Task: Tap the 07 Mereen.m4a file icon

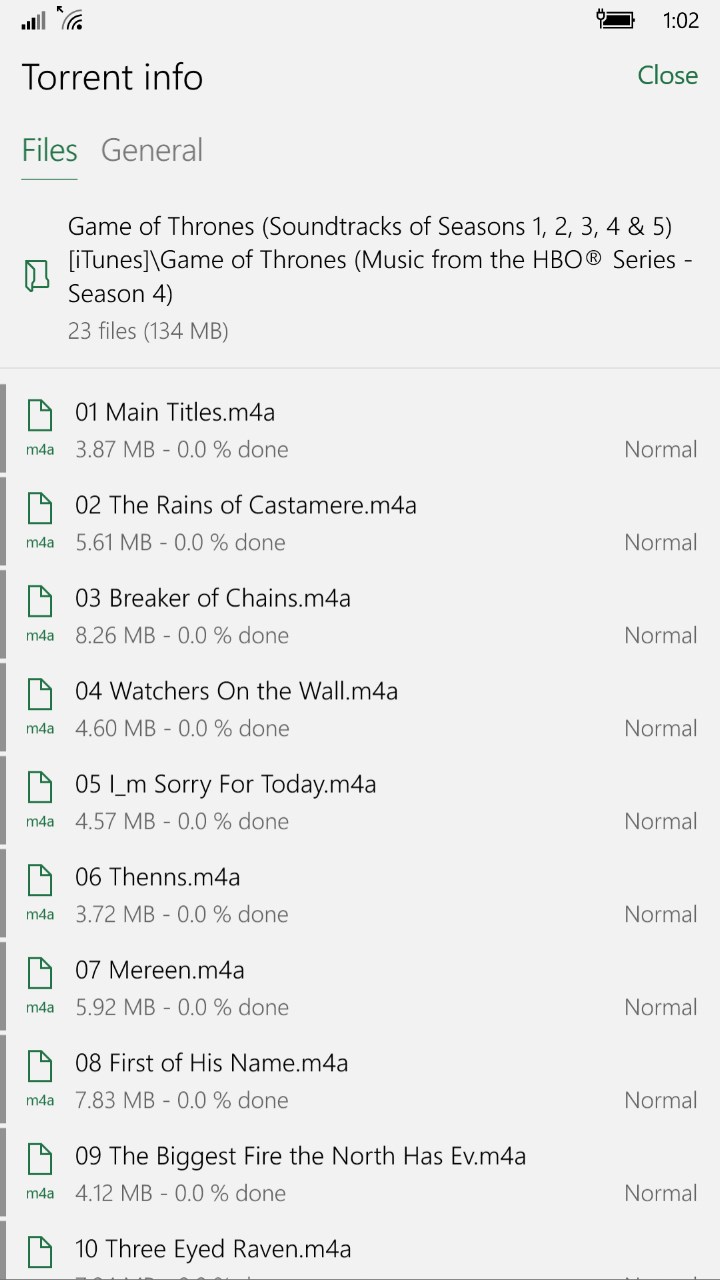Action: 40,973
